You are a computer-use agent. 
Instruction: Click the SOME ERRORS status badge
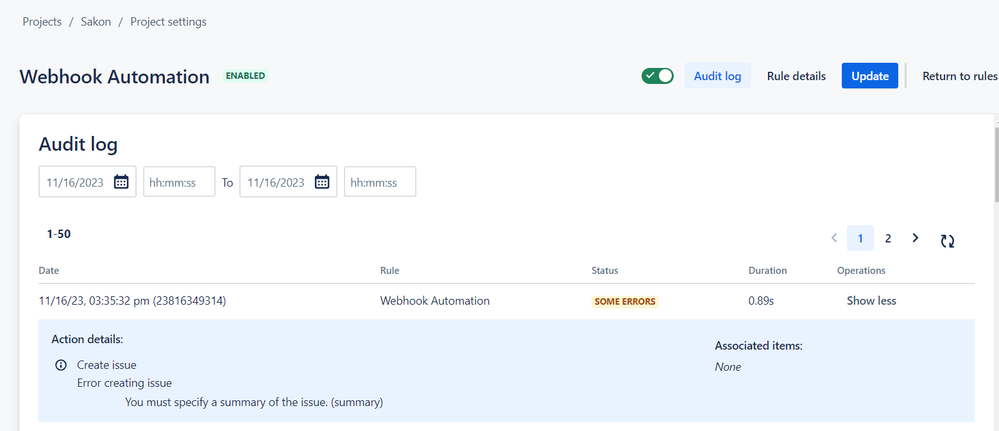(625, 302)
